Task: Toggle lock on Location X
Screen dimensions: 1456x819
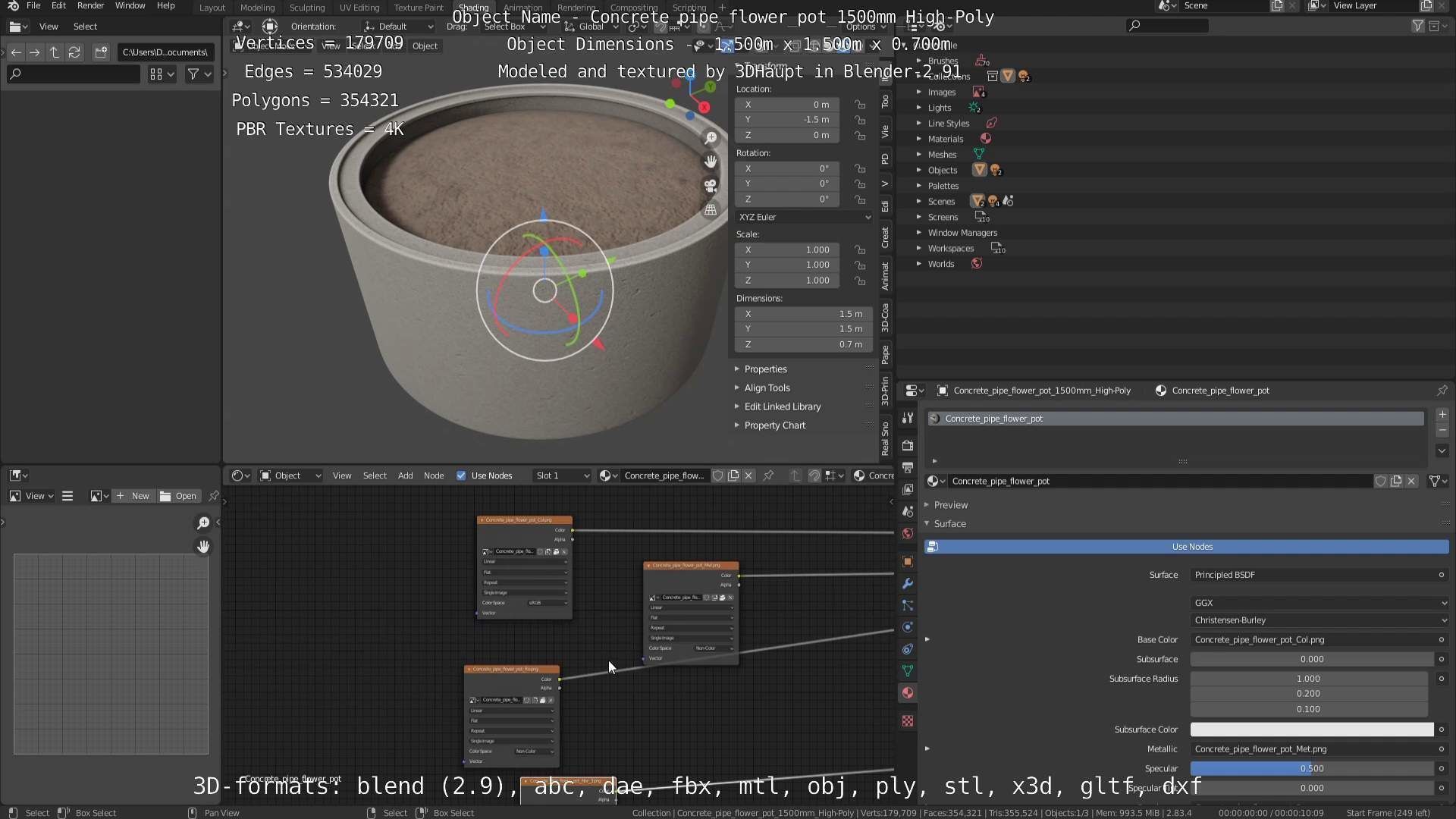Action: pyautogui.click(x=860, y=105)
